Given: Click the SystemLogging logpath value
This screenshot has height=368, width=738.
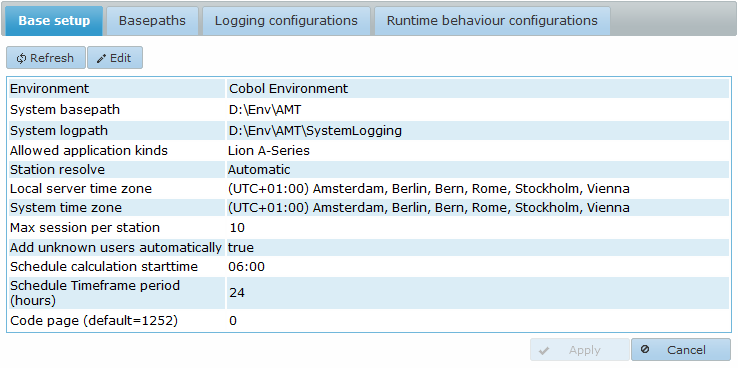Looking at the screenshot, I should 315,130.
